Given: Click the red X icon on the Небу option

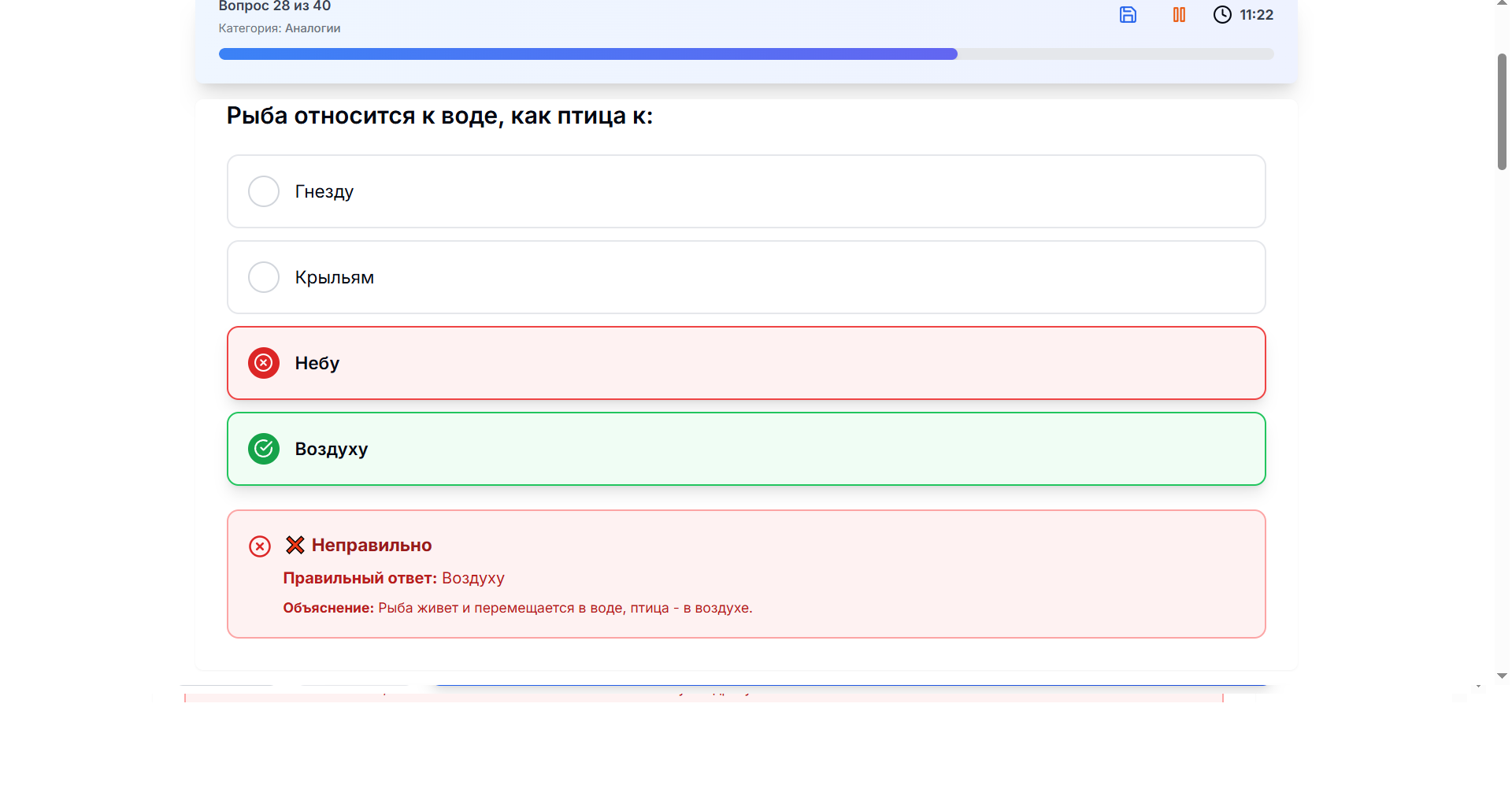Looking at the screenshot, I should [x=264, y=363].
